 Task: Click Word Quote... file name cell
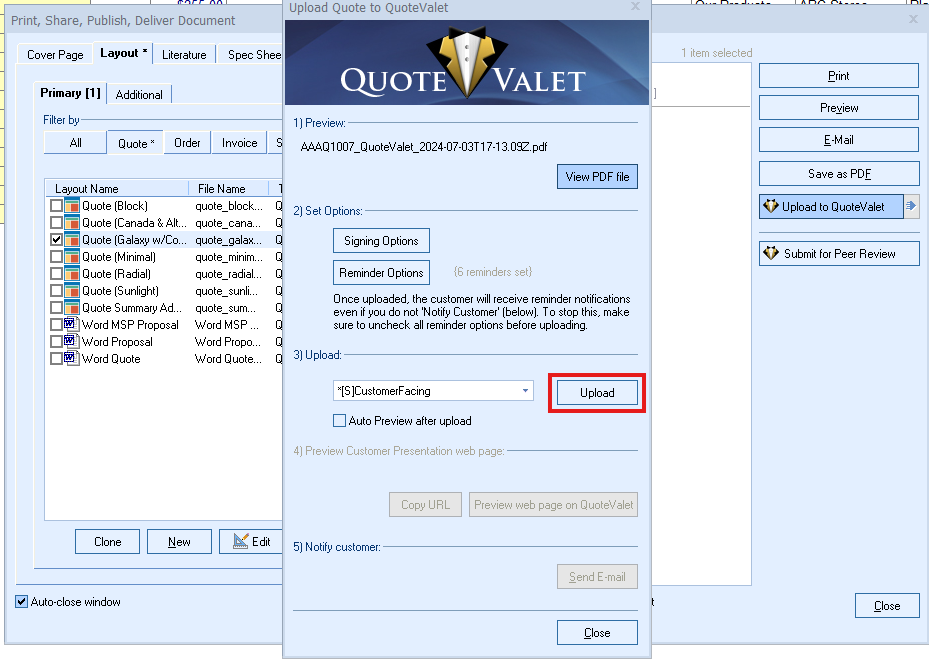pos(229,359)
